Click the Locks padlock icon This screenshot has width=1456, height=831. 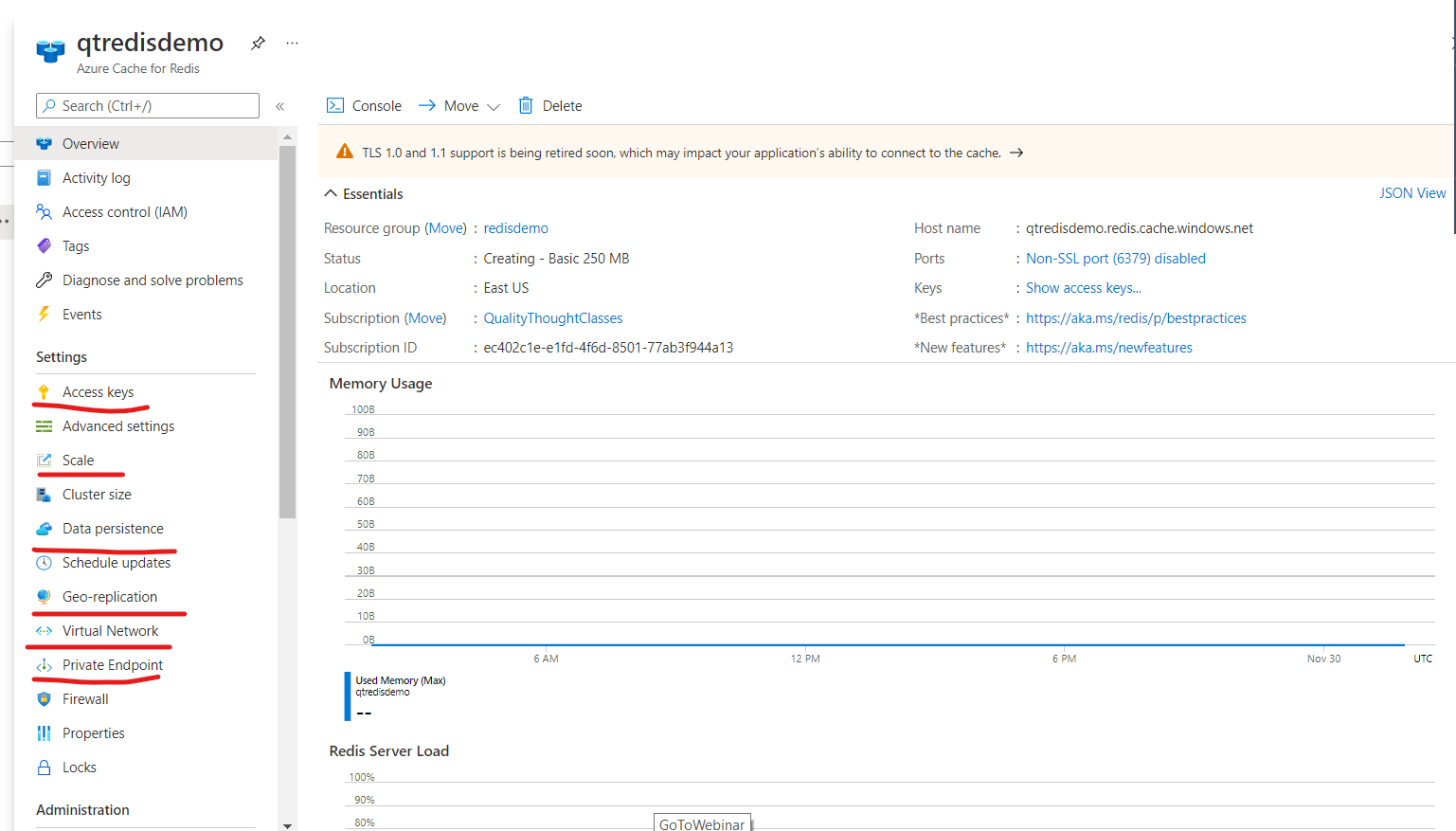click(44, 768)
